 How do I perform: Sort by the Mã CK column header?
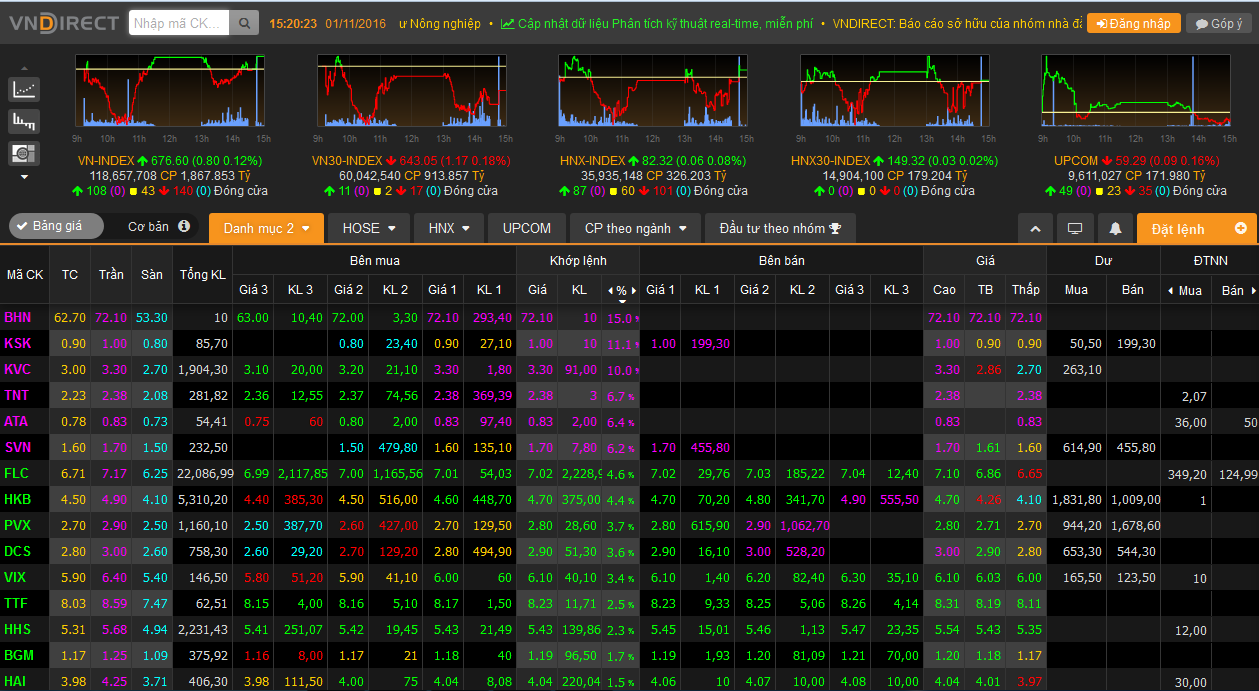pos(25,275)
